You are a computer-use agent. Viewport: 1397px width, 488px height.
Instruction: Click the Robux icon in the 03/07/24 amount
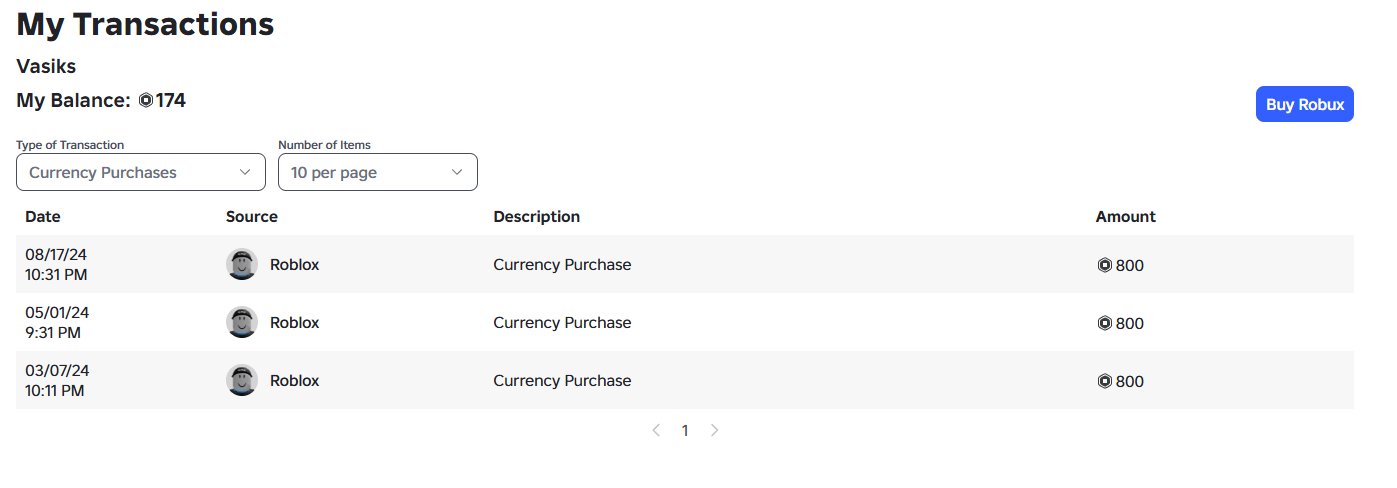tap(1105, 382)
